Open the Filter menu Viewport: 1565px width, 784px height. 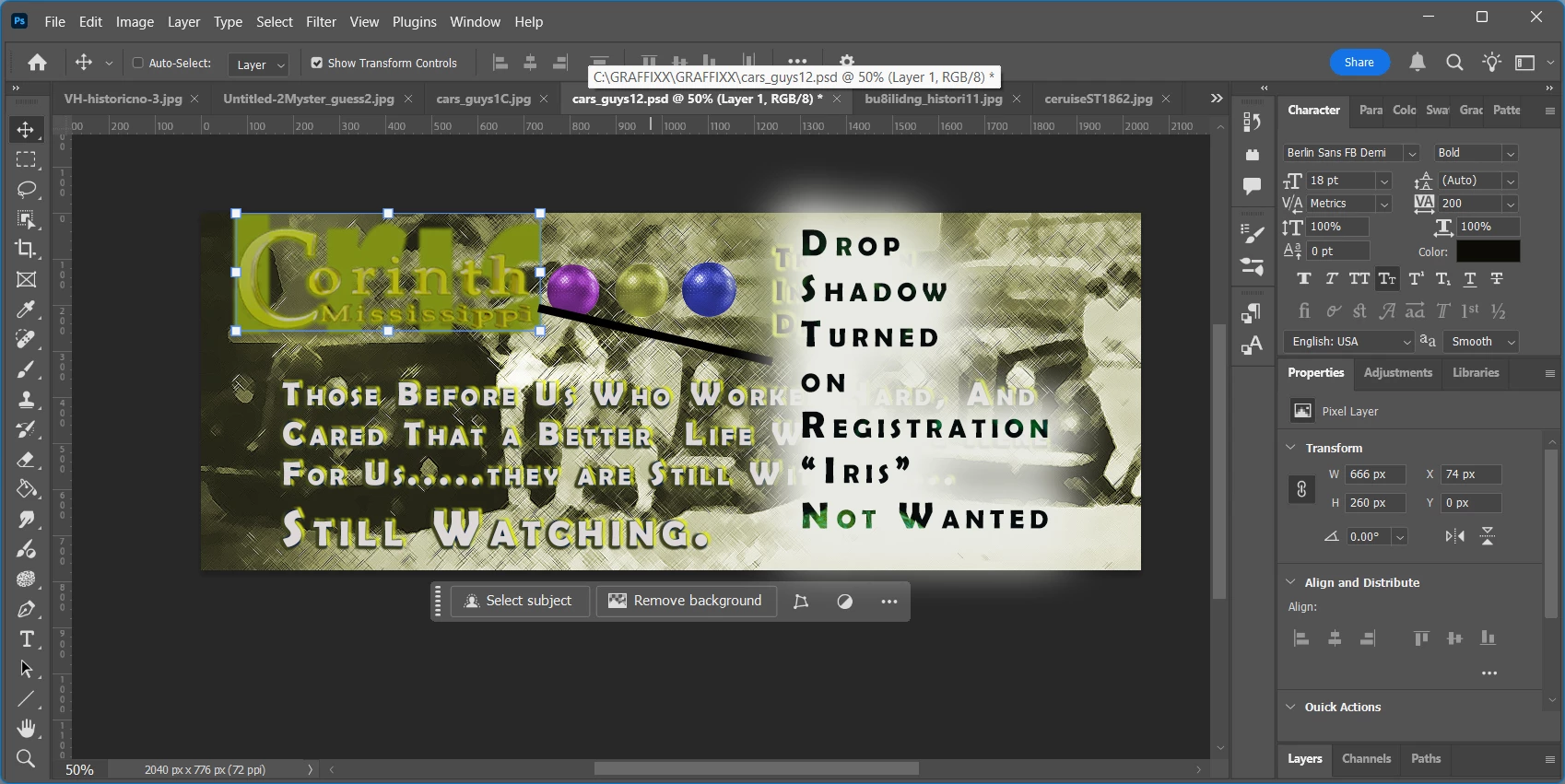pyautogui.click(x=321, y=21)
